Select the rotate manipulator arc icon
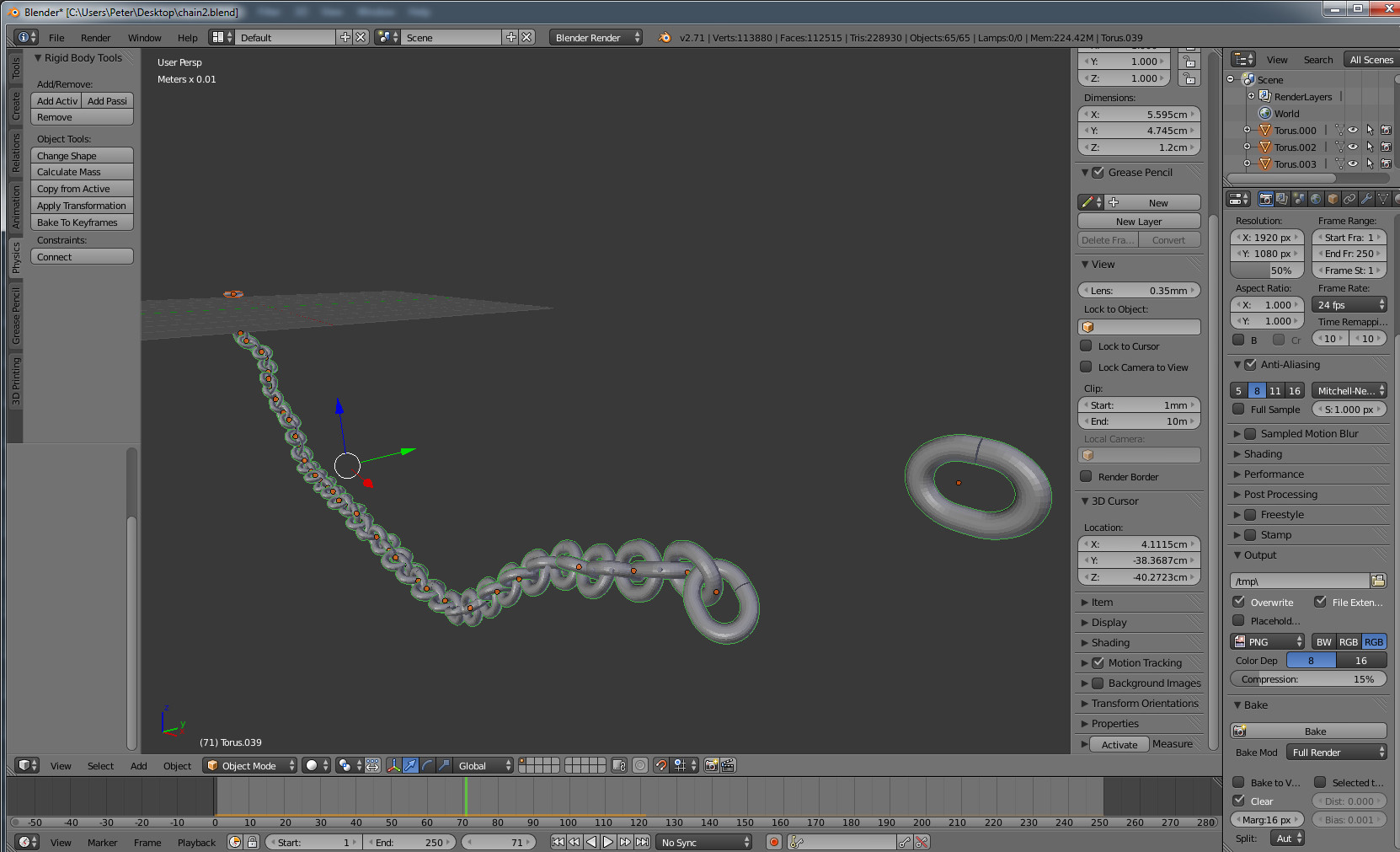1400x852 pixels. 427,765
